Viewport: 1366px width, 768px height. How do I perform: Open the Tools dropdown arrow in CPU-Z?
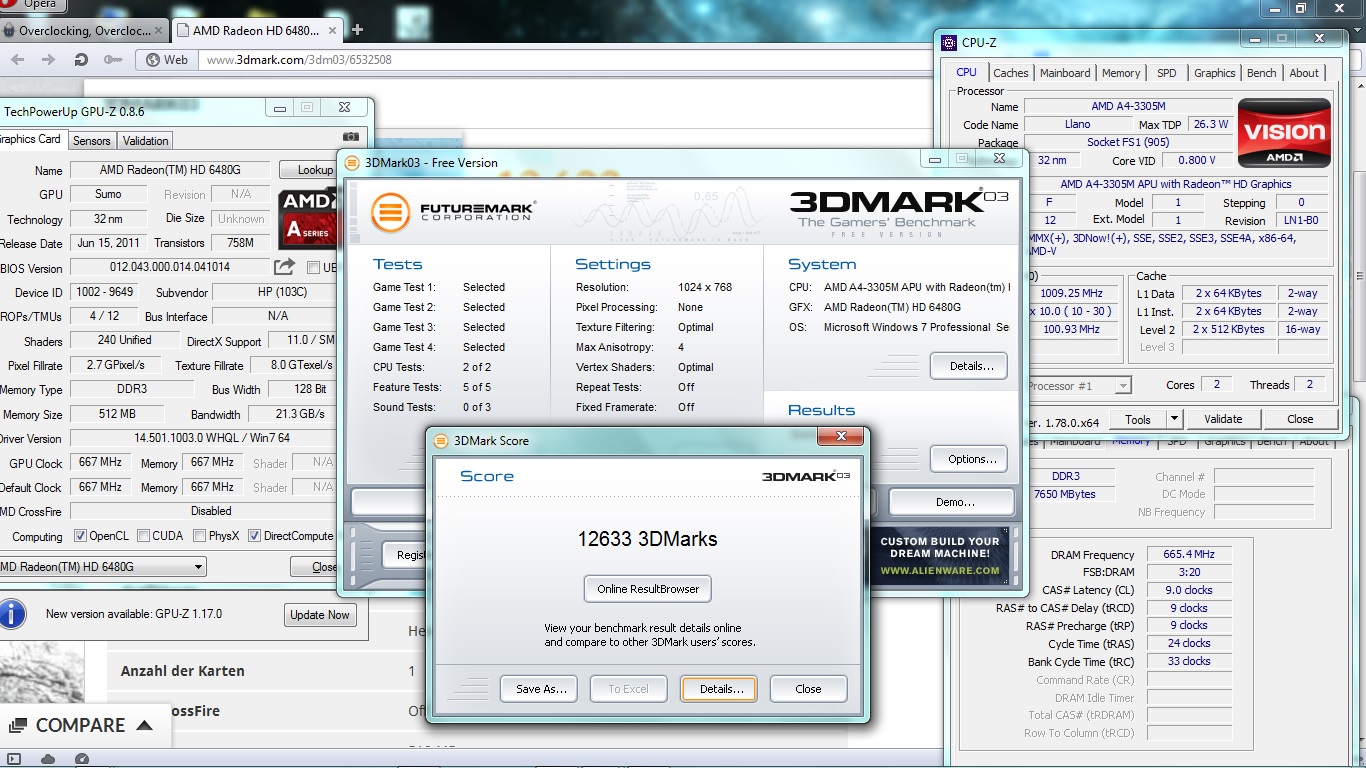pos(1175,419)
